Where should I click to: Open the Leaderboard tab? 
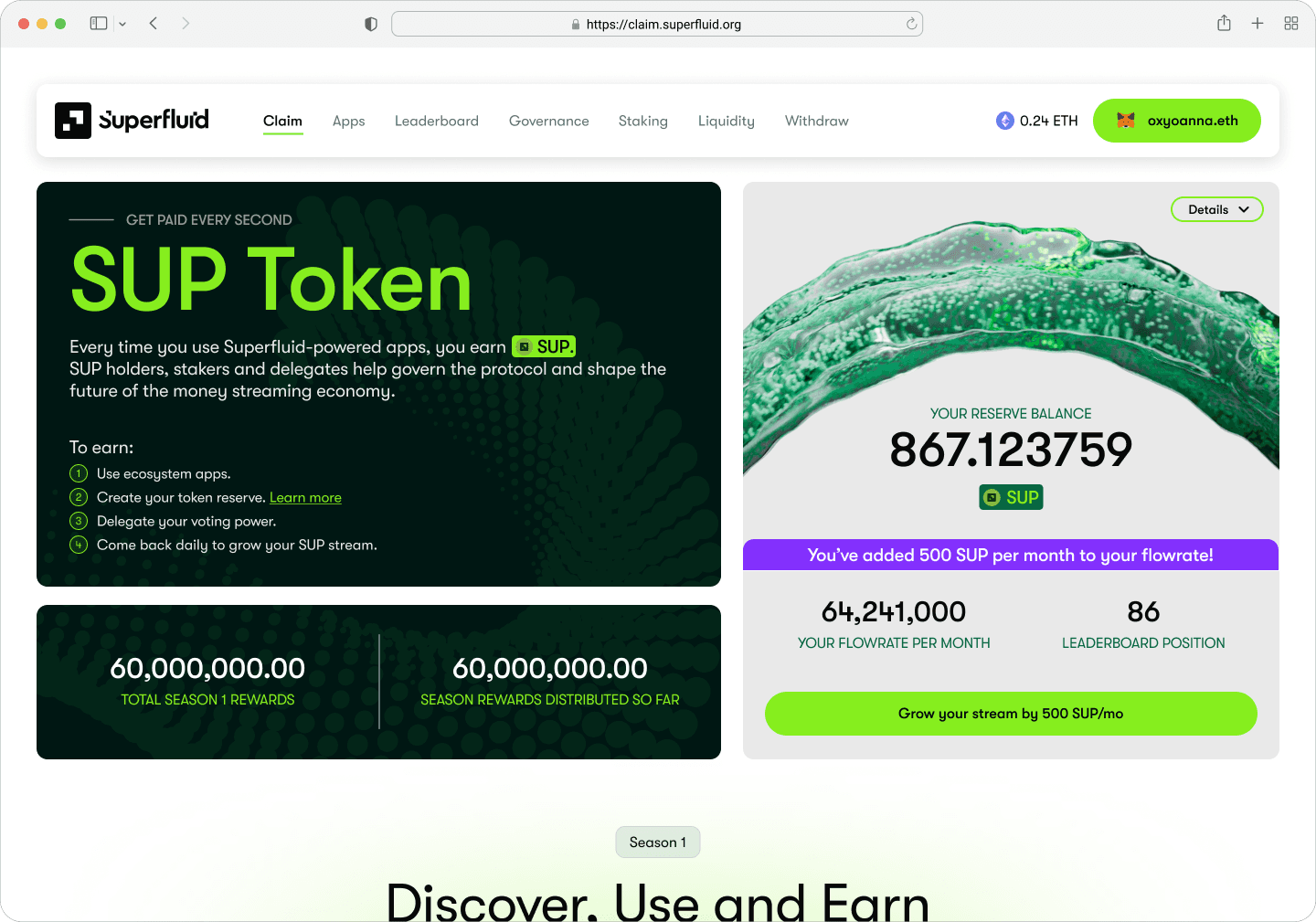[x=437, y=121]
